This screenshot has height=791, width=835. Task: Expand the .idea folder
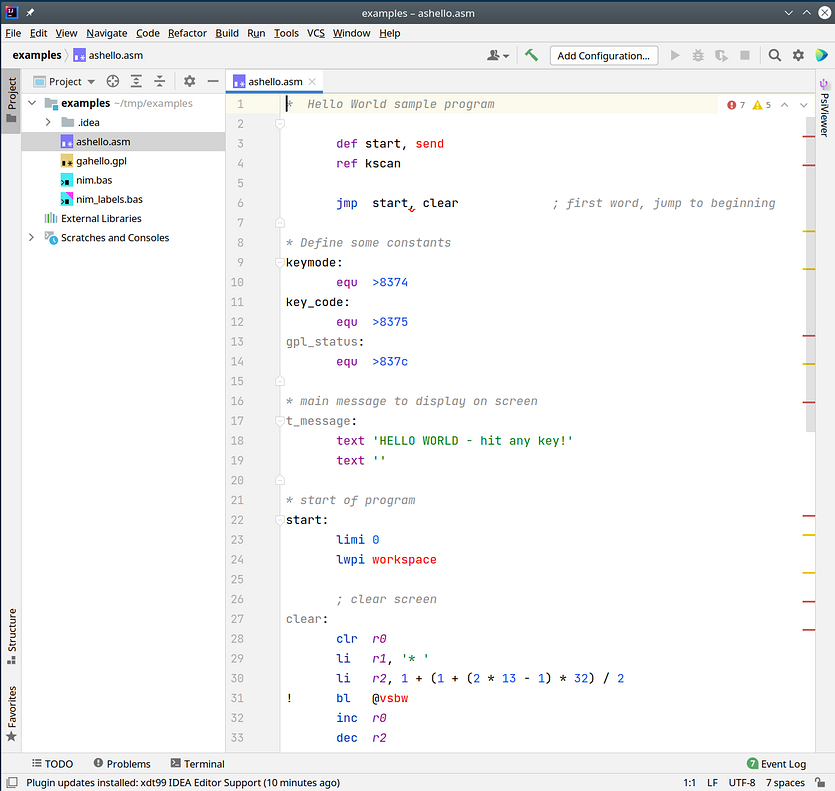(x=48, y=122)
